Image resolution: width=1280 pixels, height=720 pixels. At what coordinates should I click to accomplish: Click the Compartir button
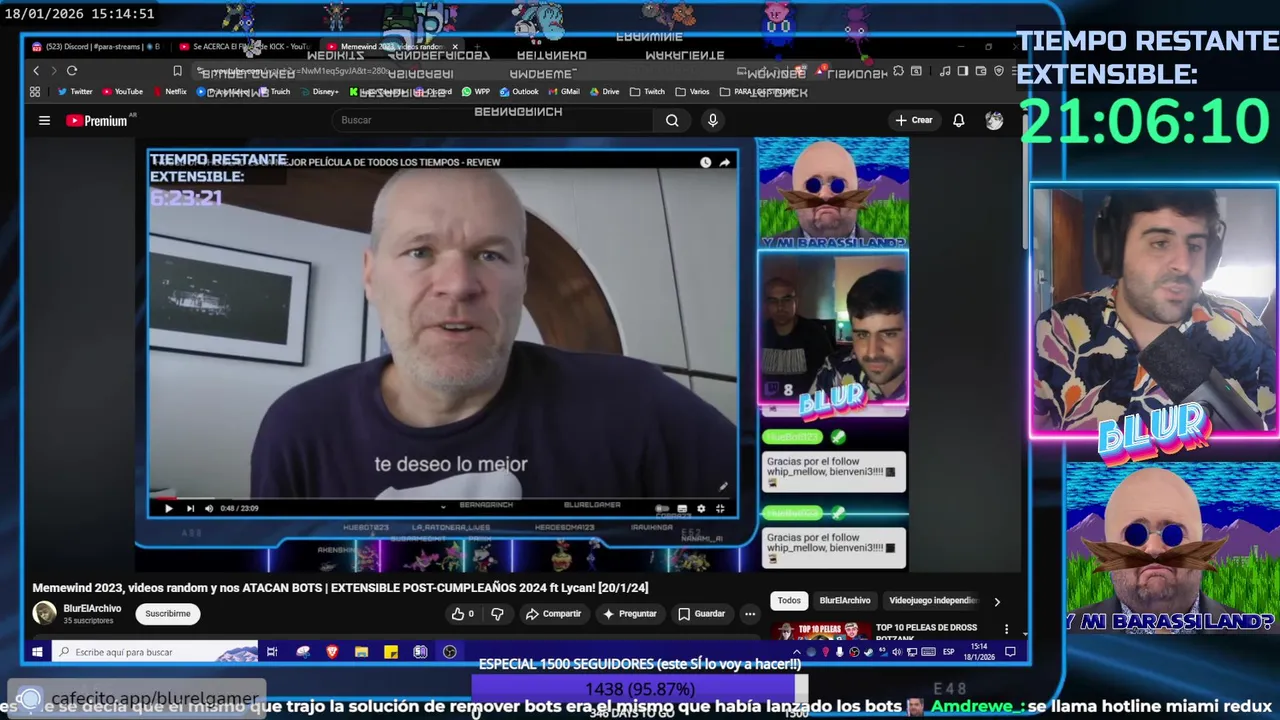click(553, 614)
